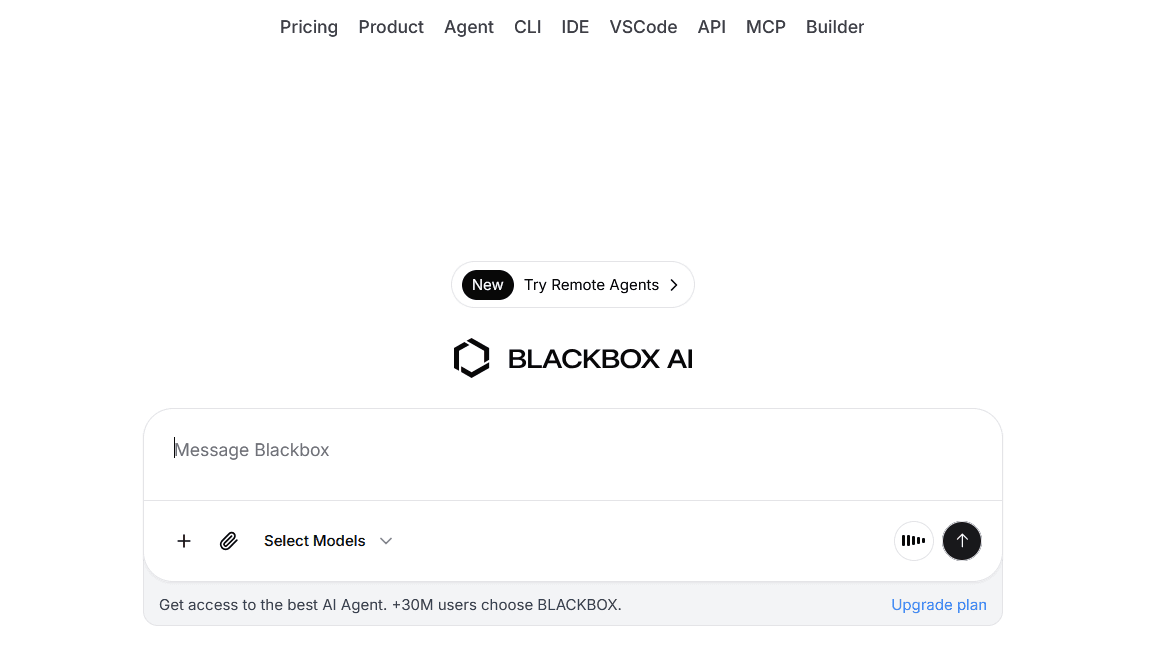The width and height of the screenshot is (1150, 662).
Task: Click the MCP navigation entry
Action: click(765, 27)
